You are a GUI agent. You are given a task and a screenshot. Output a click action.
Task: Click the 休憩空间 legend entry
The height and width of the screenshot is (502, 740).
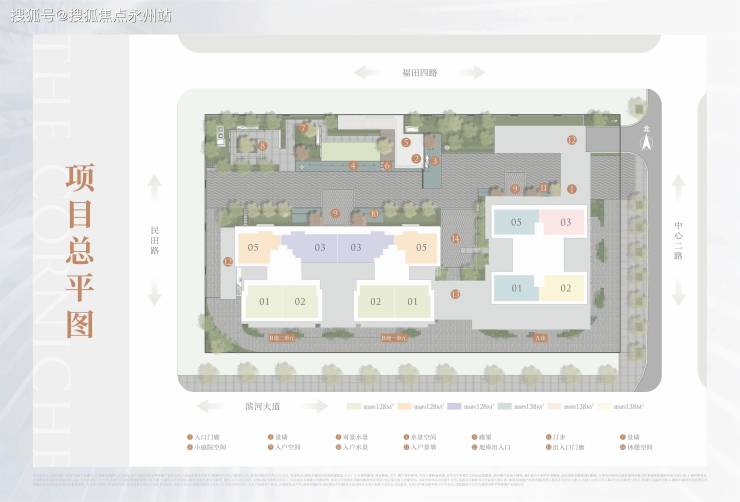(x=636, y=447)
